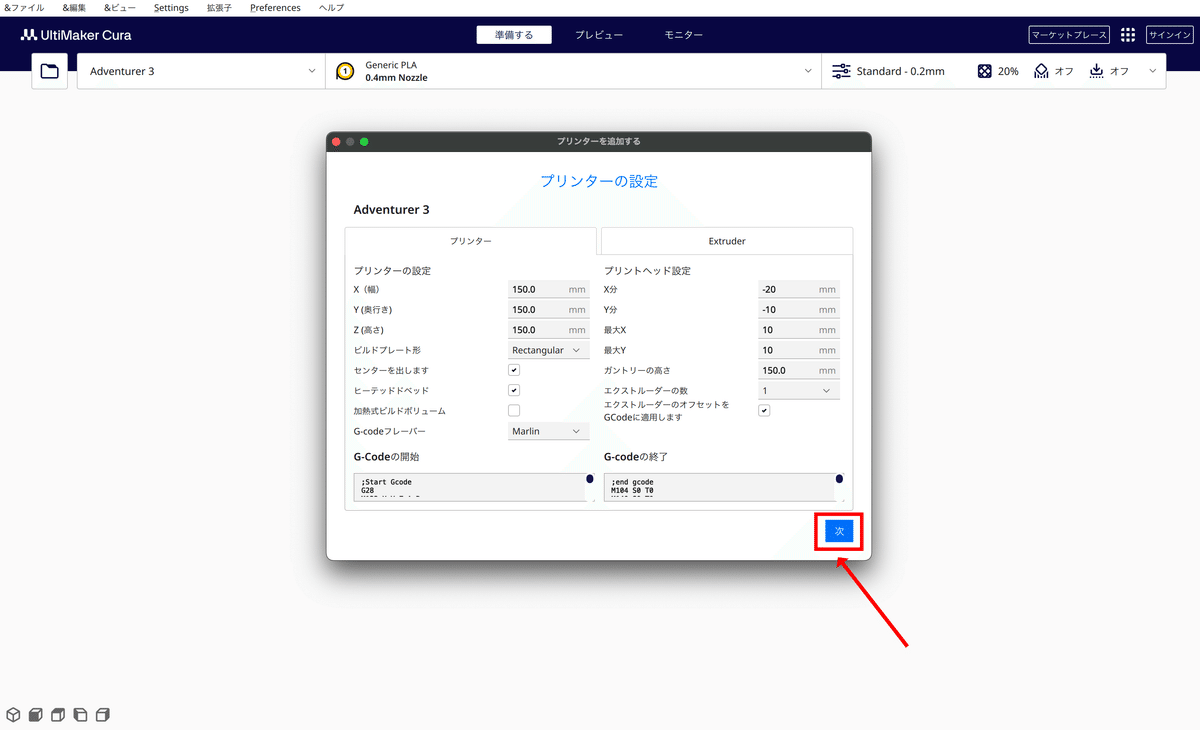Open the &ビュー menu
This screenshot has height=730, width=1200.
121,8
